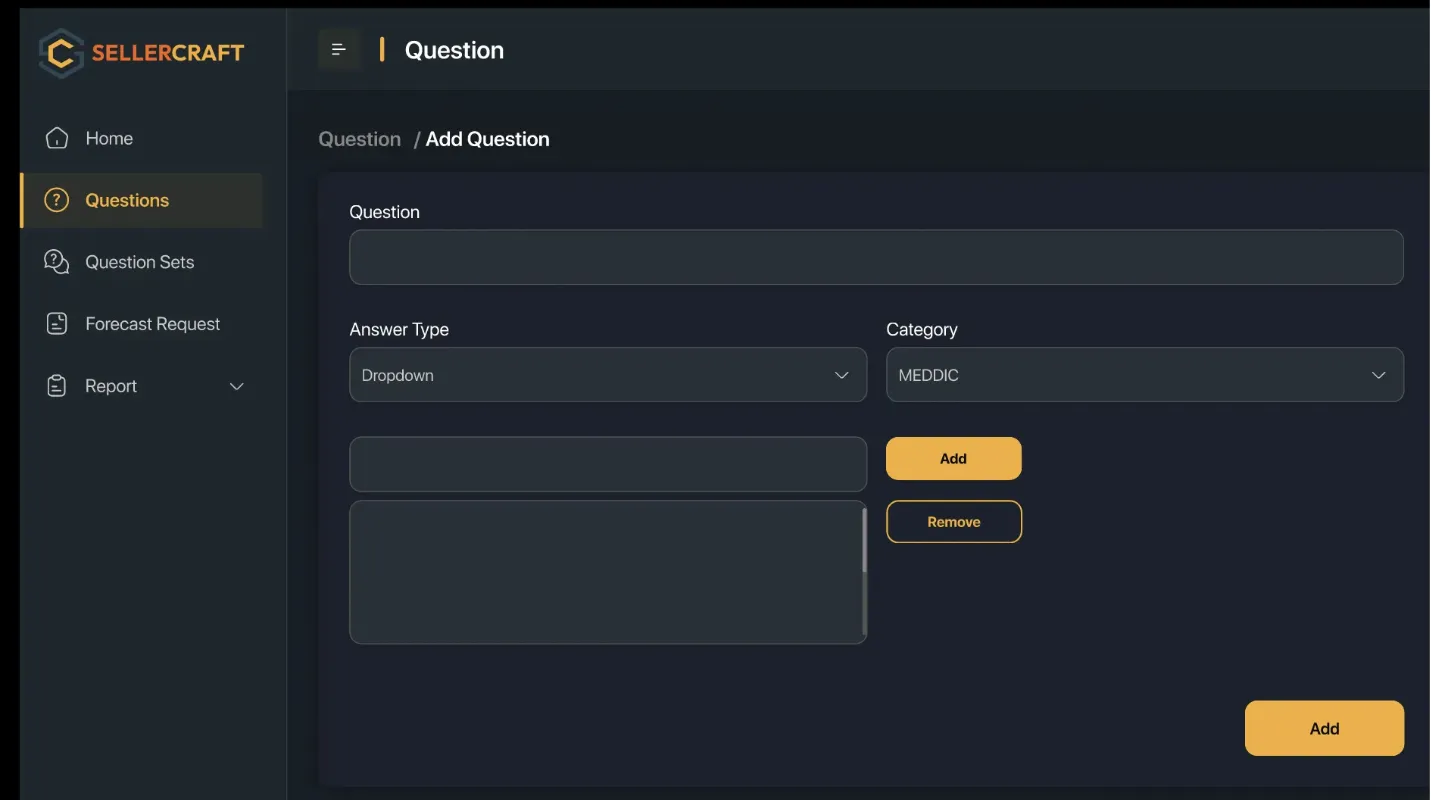Click the Home house icon

click(57, 138)
